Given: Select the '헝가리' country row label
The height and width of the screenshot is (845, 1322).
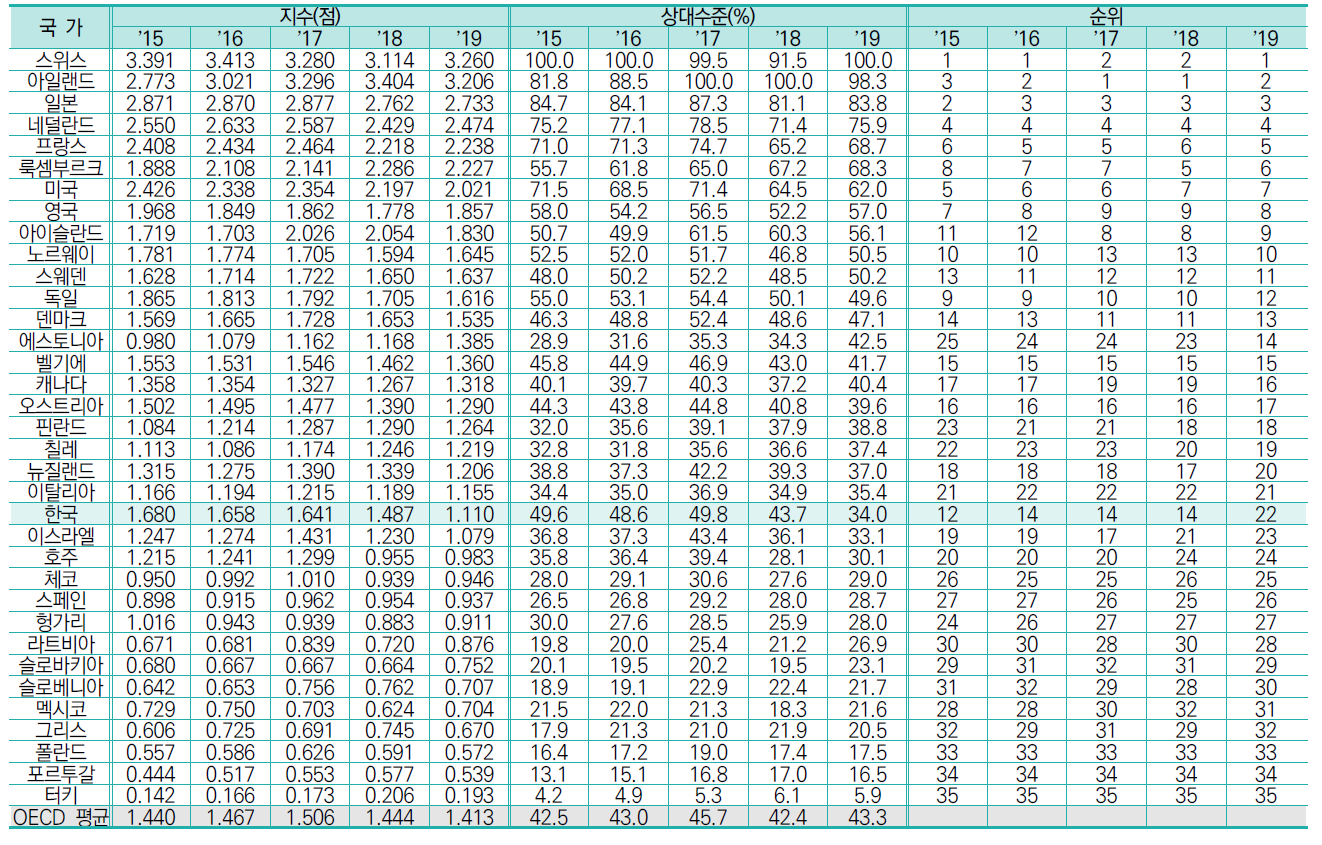Looking at the screenshot, I should pyautogui.click(x=61, y=623).
